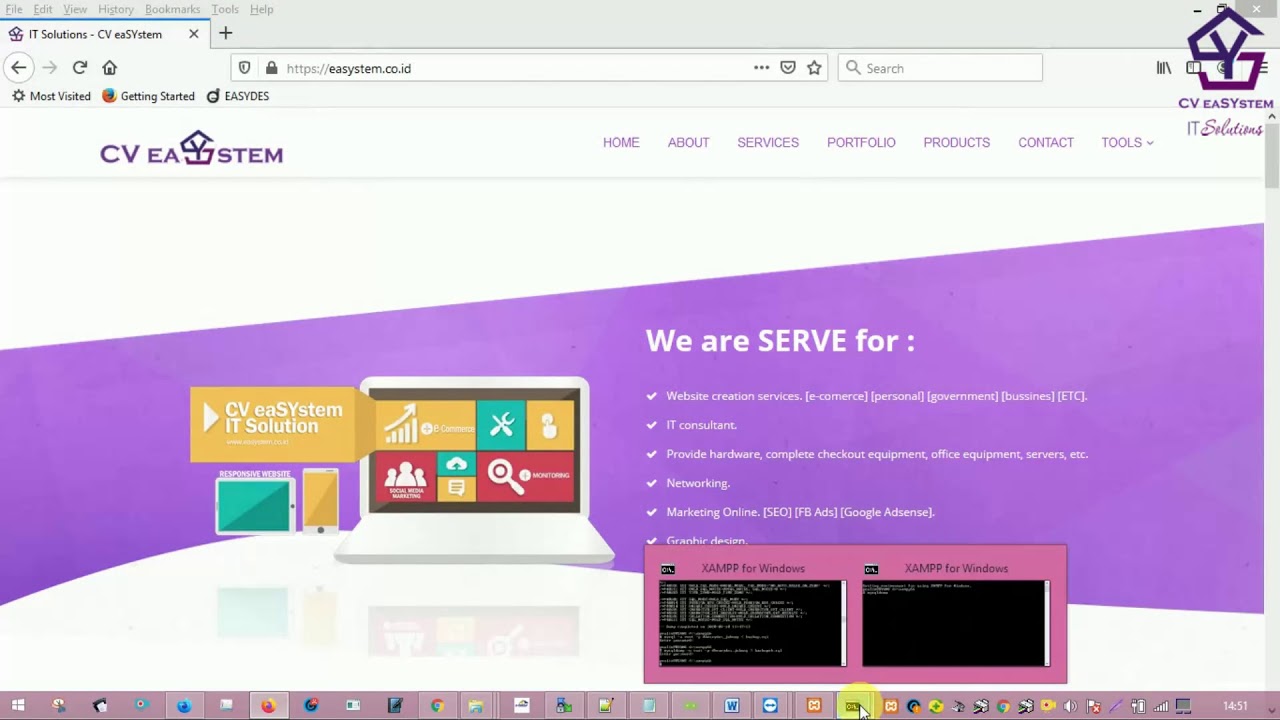This screenshot has height=720, width=1280.
Task: Select right XAMPP for Windows preview thumbnail
Action: point(956,614)
